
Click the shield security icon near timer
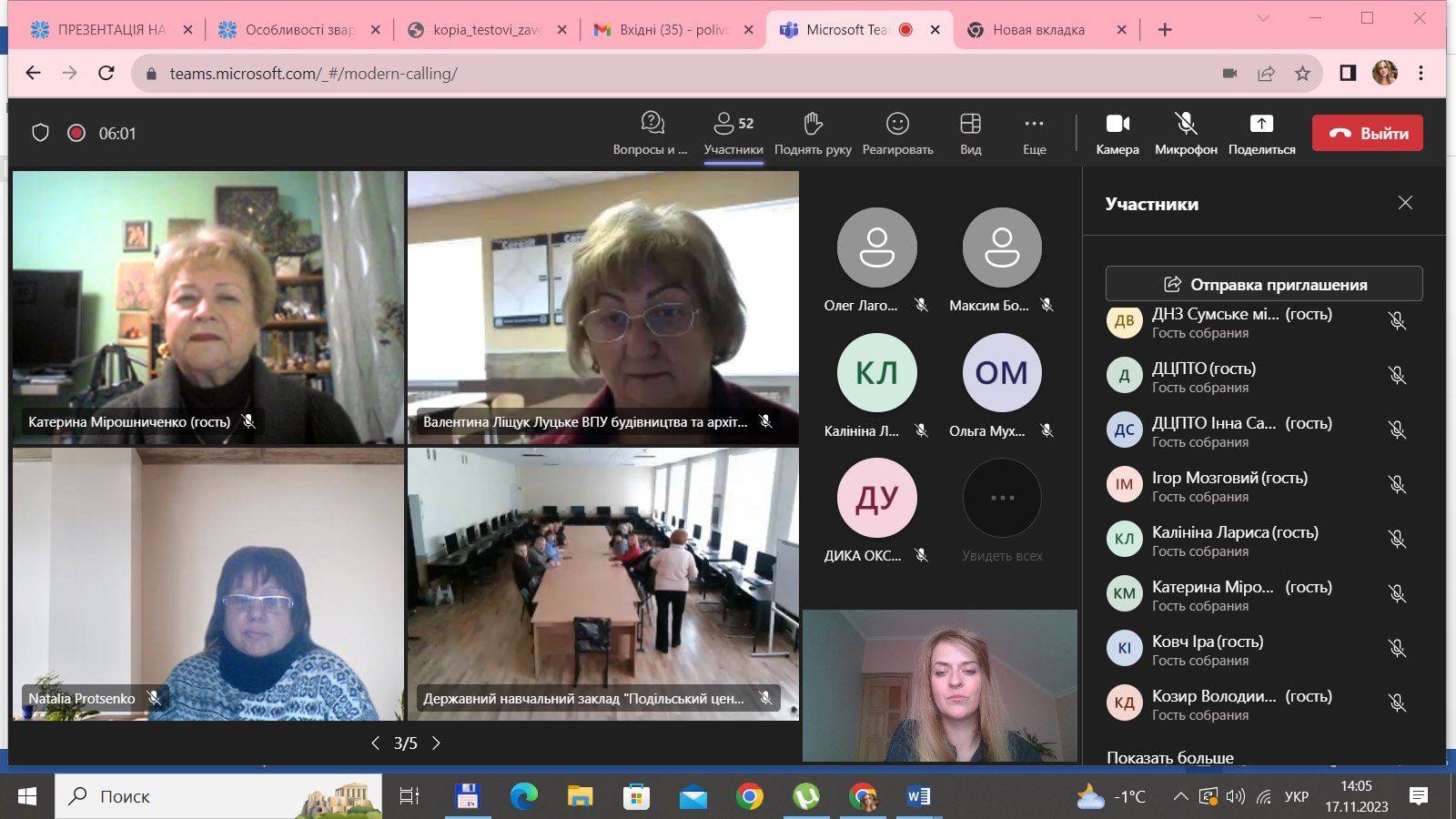pos(40,133)
